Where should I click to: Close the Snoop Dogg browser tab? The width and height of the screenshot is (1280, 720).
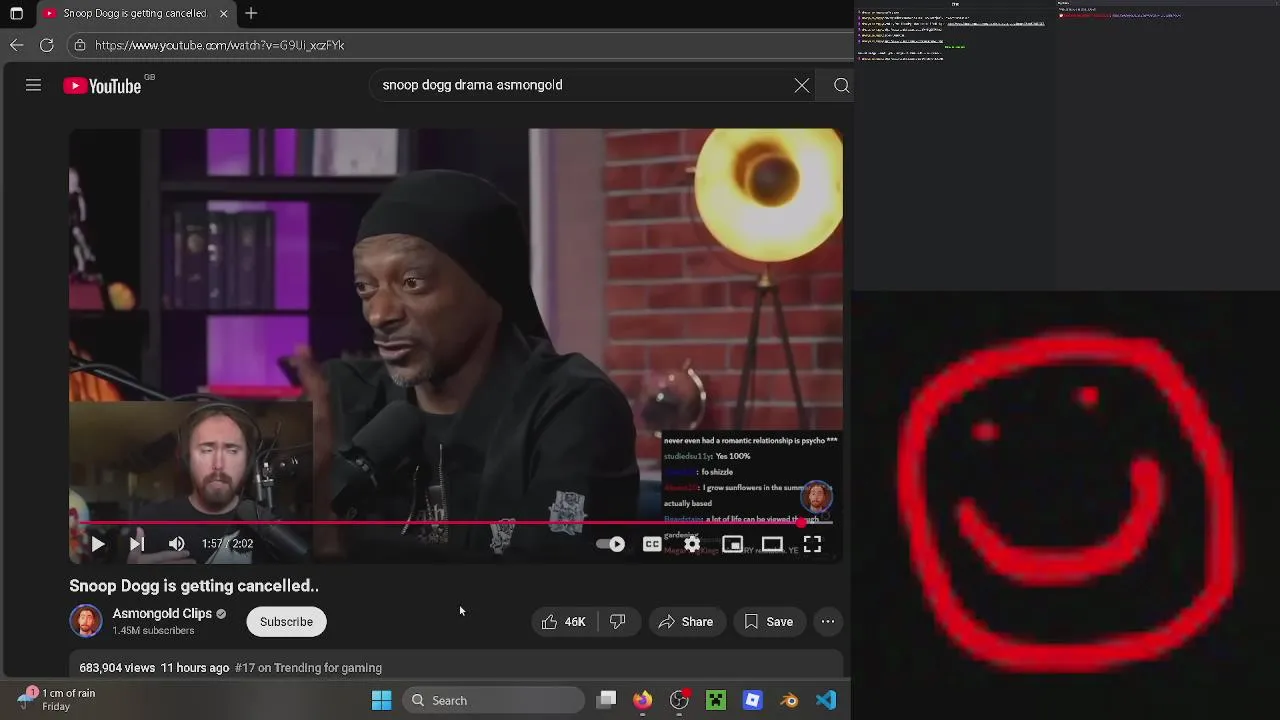click(223, 13)
